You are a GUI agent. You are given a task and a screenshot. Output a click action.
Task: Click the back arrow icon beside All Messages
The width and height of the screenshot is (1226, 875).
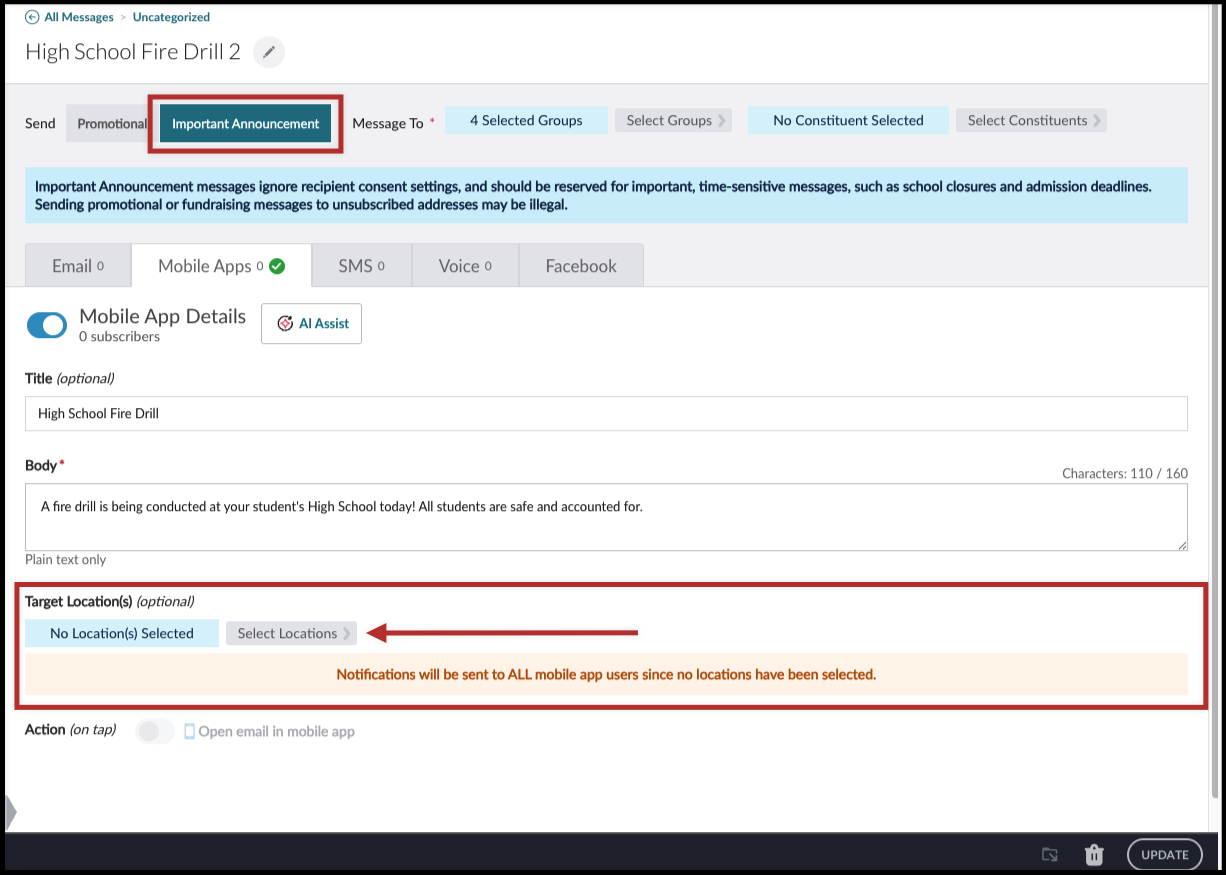(32, 17)
